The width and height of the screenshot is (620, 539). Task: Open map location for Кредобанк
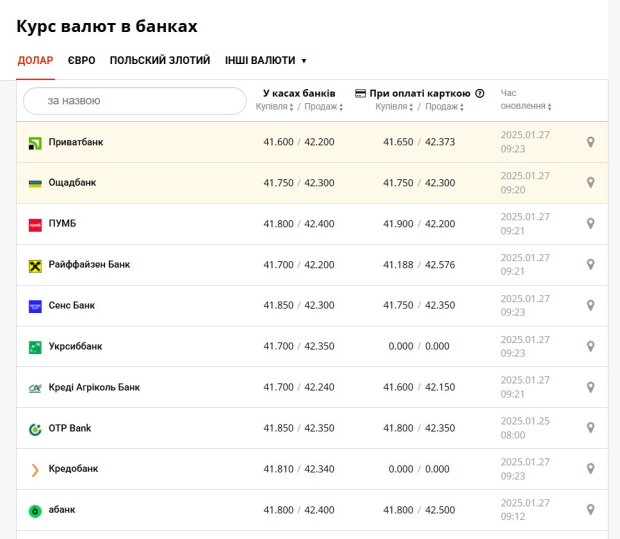coord(590,469)
